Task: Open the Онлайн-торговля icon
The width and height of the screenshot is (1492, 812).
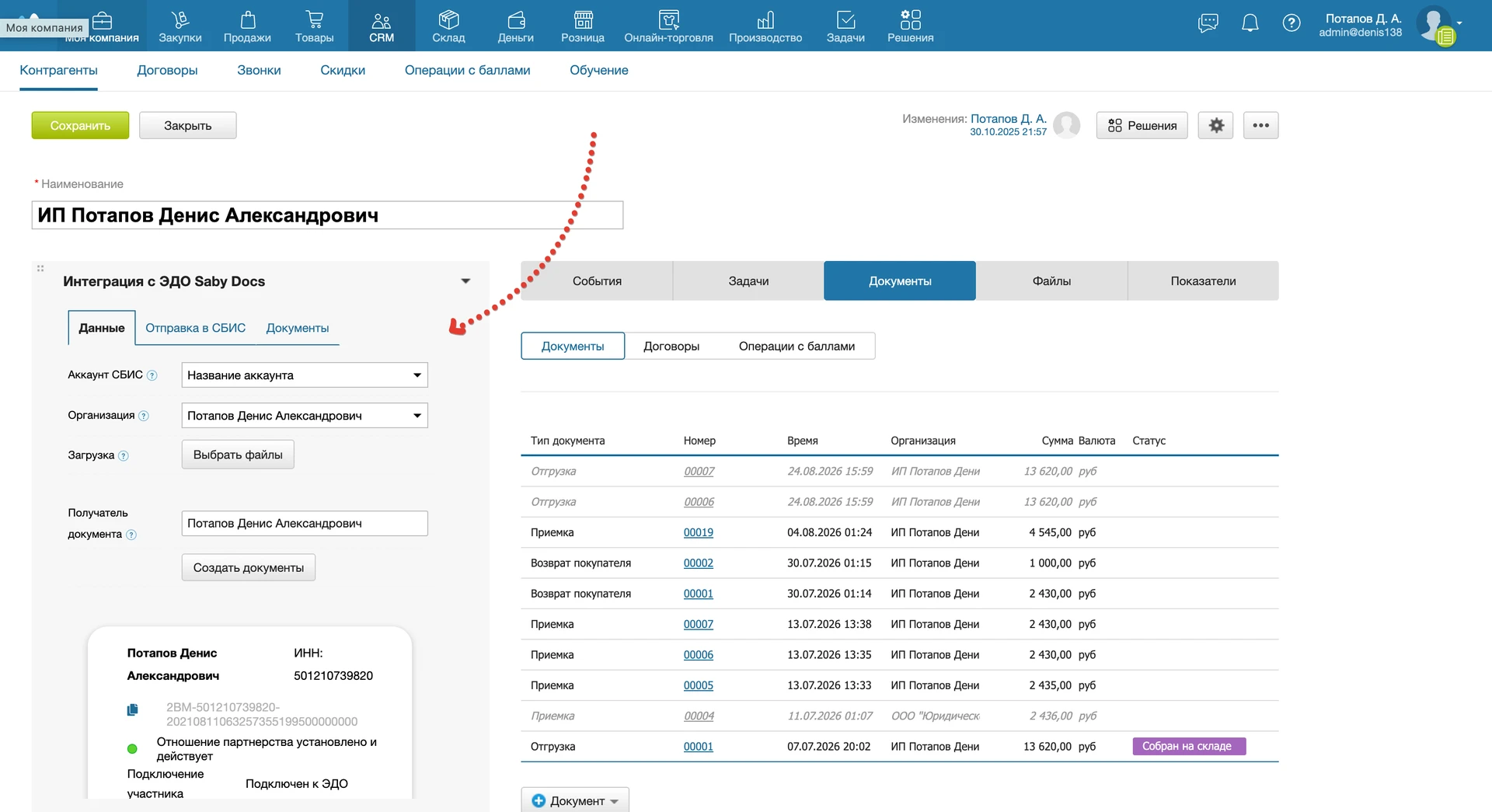Action: coord(668,20)
